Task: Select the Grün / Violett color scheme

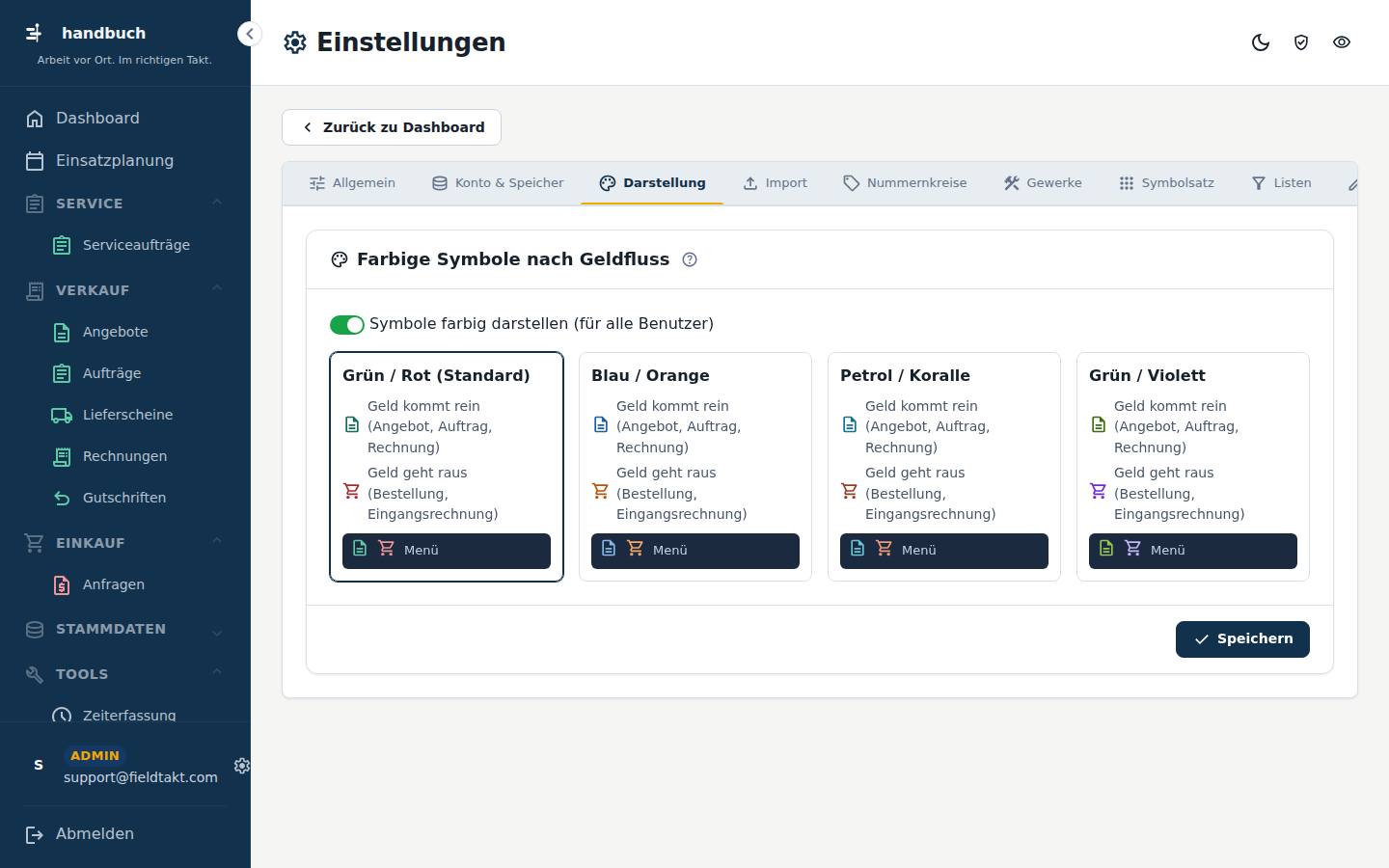Action: (x=1193, y=467)
